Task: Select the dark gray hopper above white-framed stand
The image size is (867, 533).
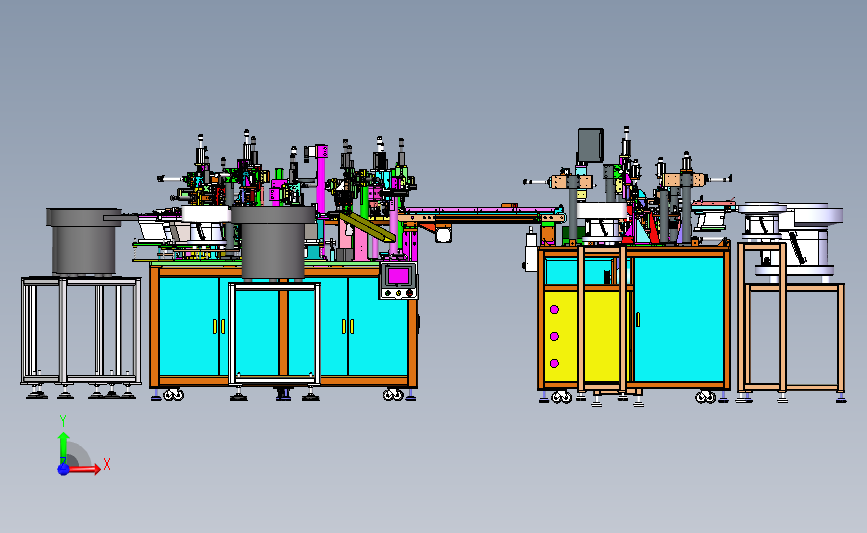Action: (x=273, y=242)
